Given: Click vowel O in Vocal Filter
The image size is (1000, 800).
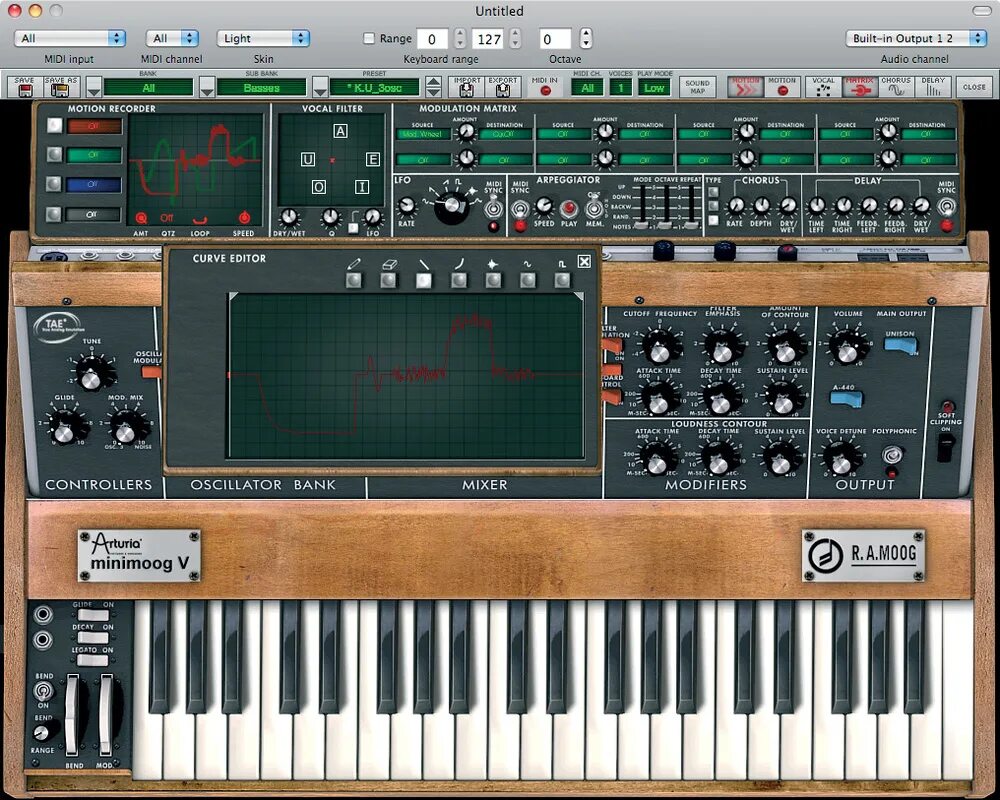Looking at the screenshot, I should click(x=319, y=187).
